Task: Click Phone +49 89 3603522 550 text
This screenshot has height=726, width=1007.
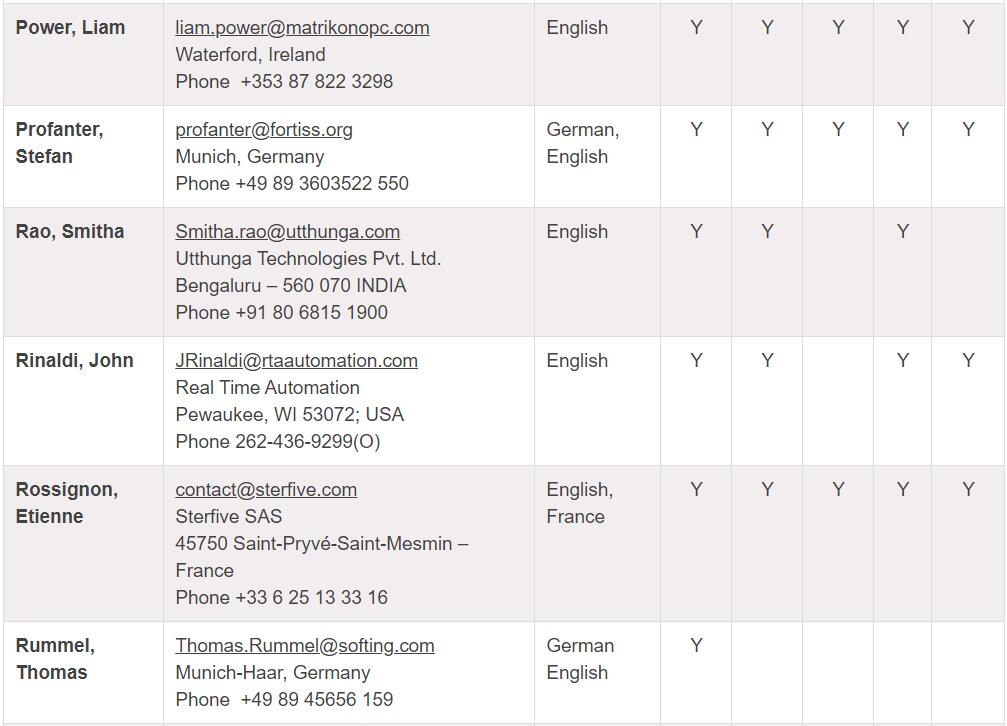Action: coord(292,184)
